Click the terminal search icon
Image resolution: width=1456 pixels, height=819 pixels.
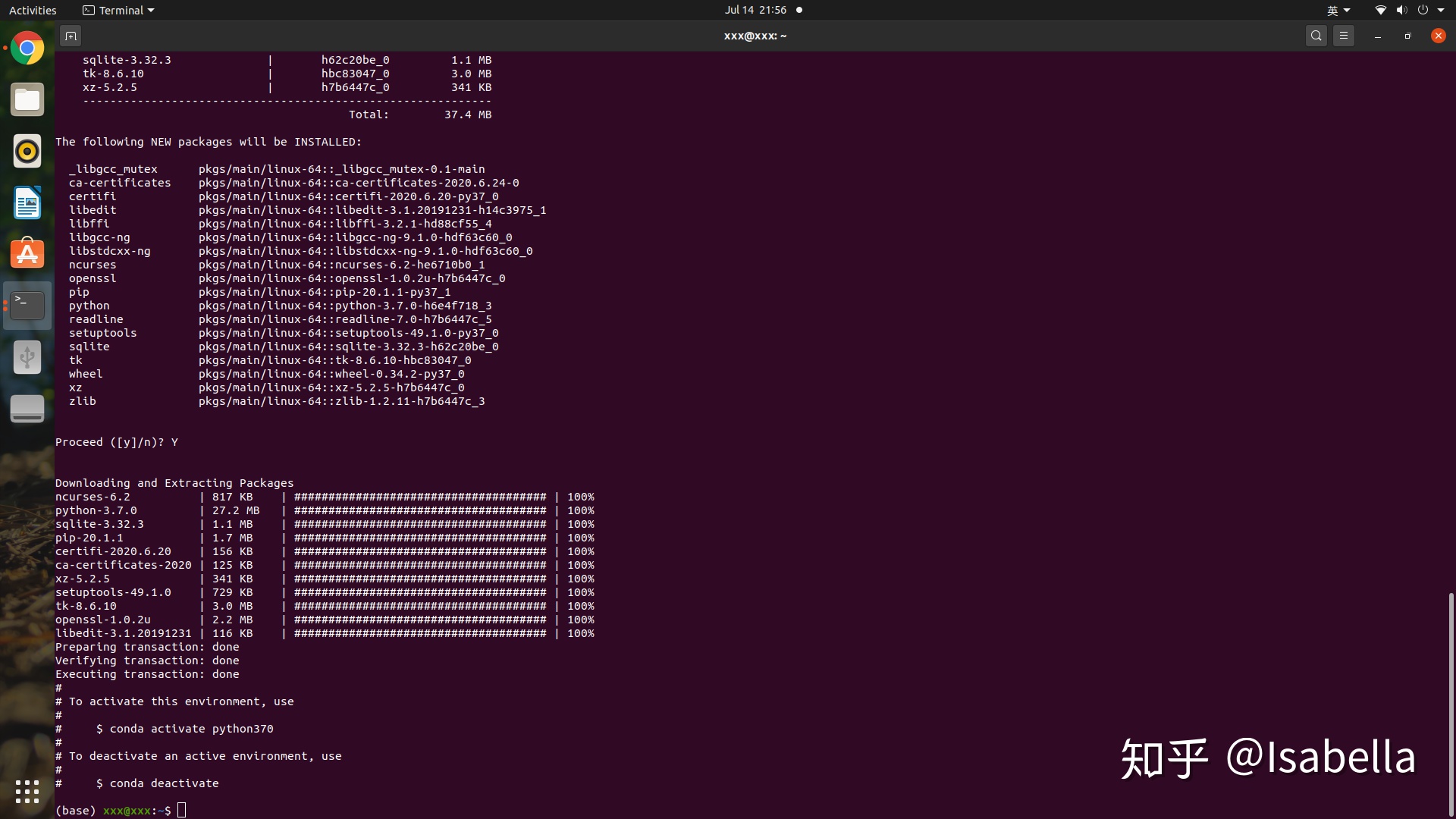(x=1316, y=36)
